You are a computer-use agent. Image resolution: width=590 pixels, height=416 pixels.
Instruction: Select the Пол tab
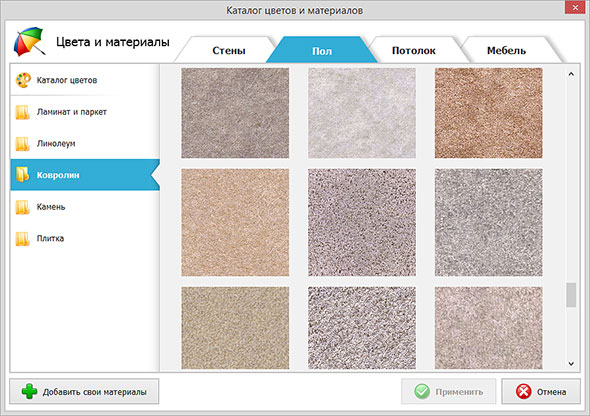coord(322,50)
